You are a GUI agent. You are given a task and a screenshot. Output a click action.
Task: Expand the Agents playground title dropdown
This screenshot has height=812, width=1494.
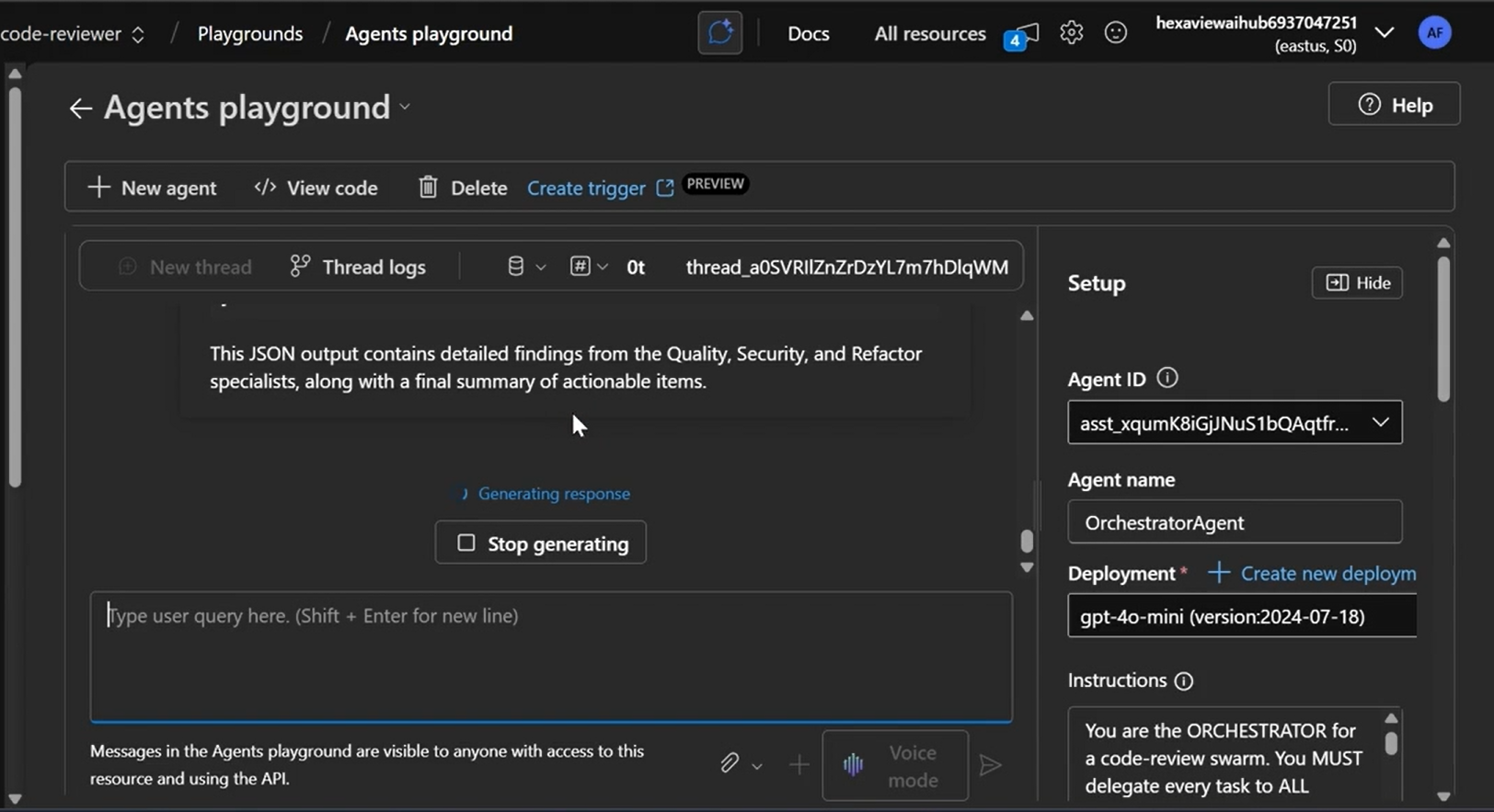pyautogui.click(x=404, y=108)
